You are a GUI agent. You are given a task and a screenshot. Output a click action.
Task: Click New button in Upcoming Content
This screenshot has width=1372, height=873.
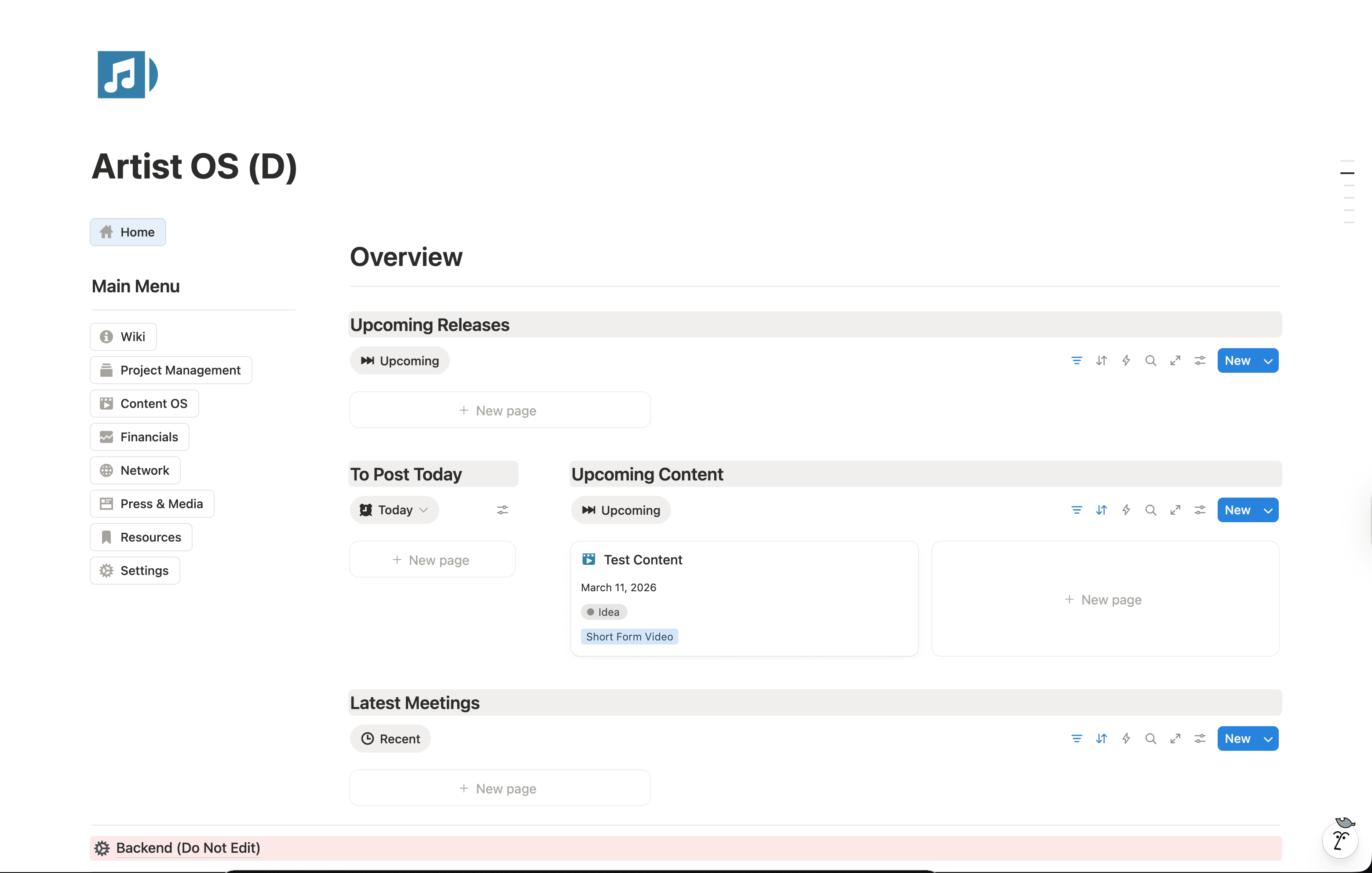tap(1237, 509)
